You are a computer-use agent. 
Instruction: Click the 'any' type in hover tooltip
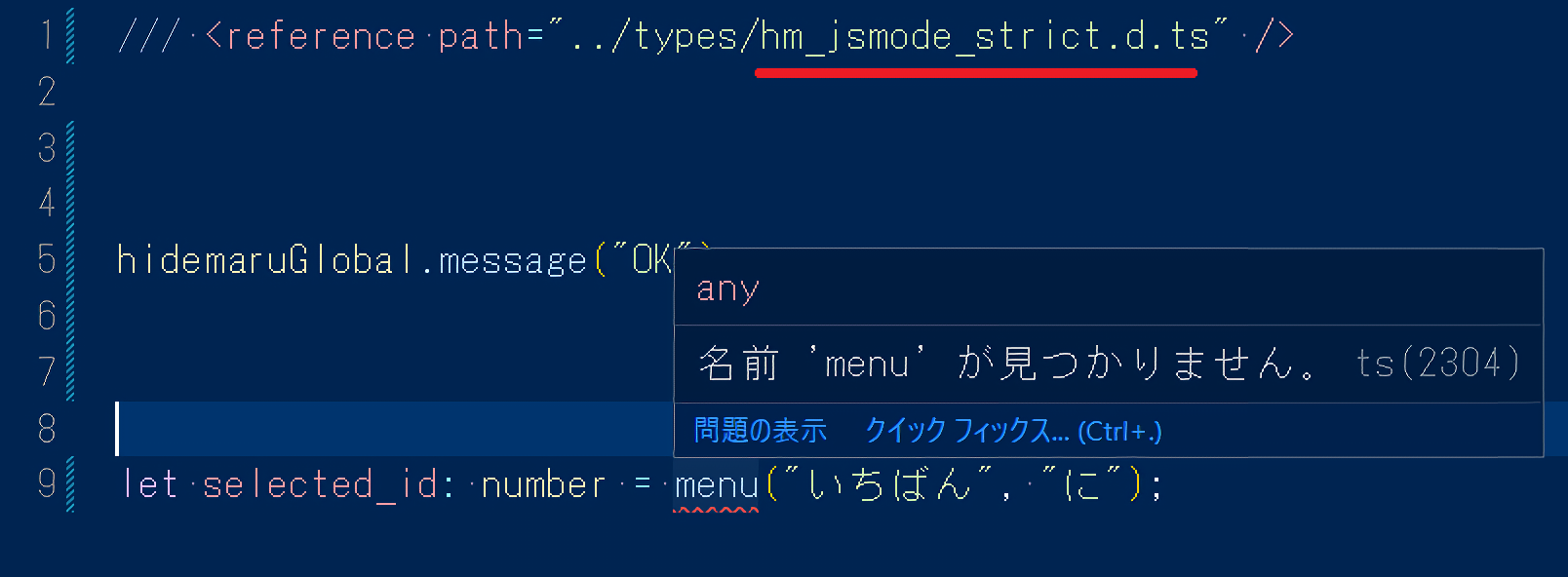point(727,289)
